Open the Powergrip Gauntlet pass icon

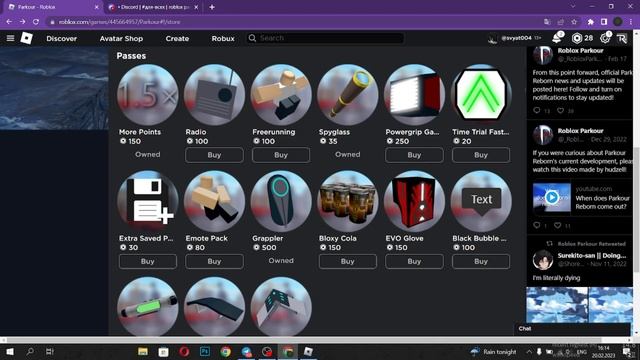[x=414, y=95]
